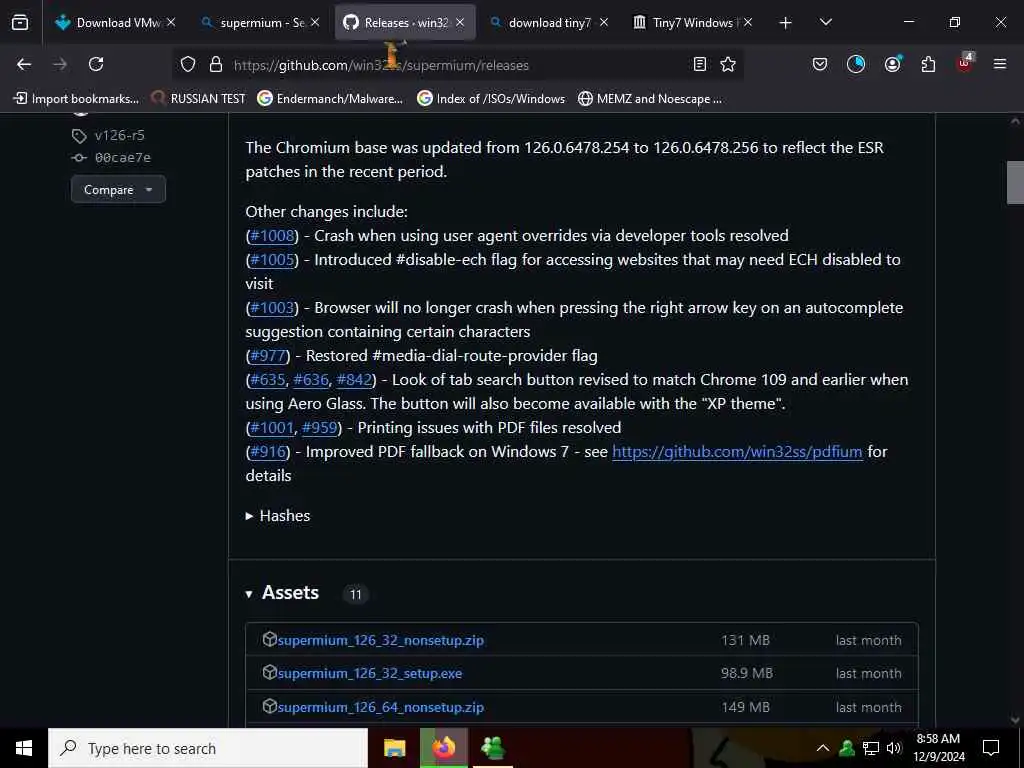Click the Windows Start button
This screenshot has width=1024, height=768.
click(24, 748)
